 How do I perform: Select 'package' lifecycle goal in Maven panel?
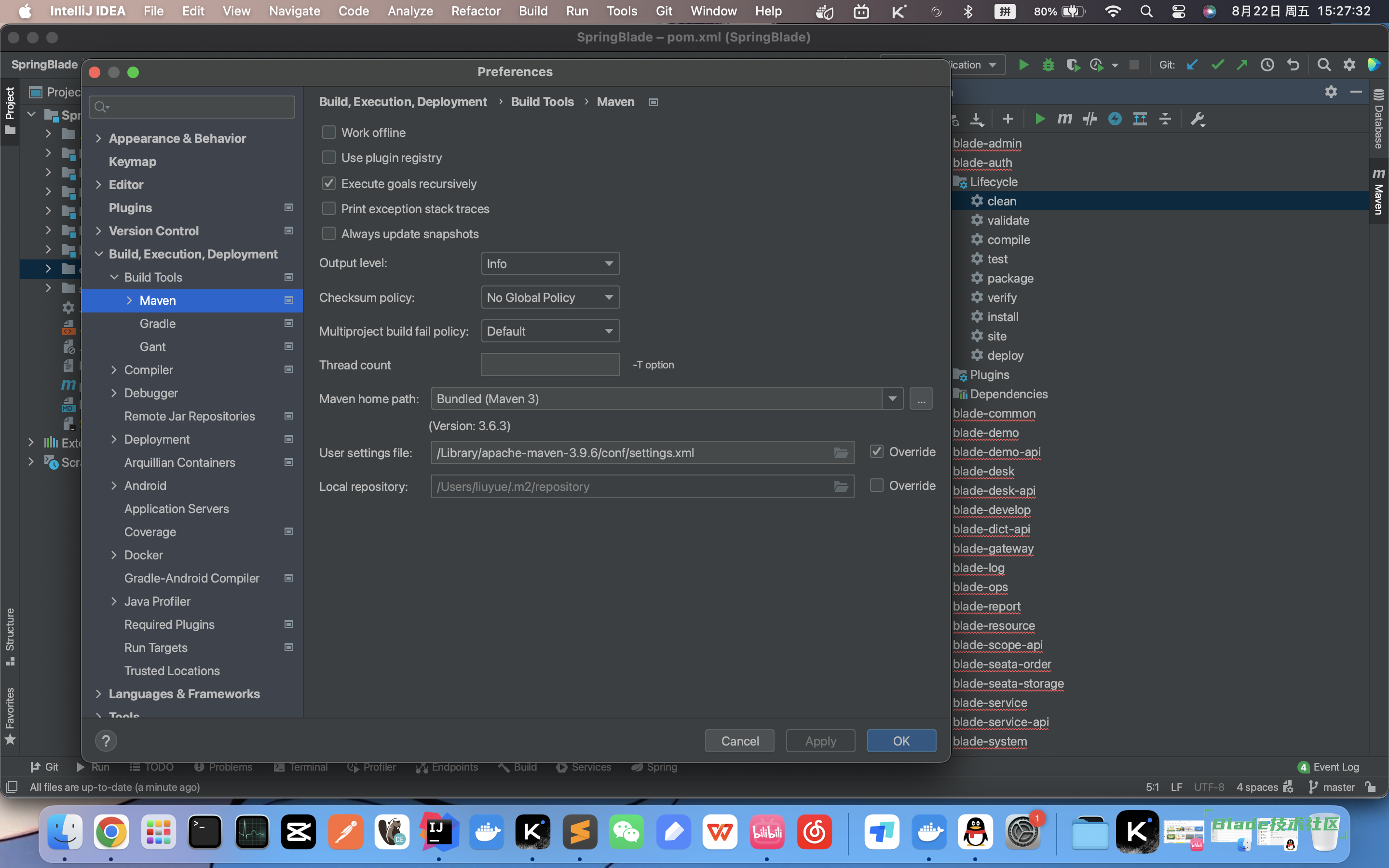pyautogui.click(x=1009, y=278)
